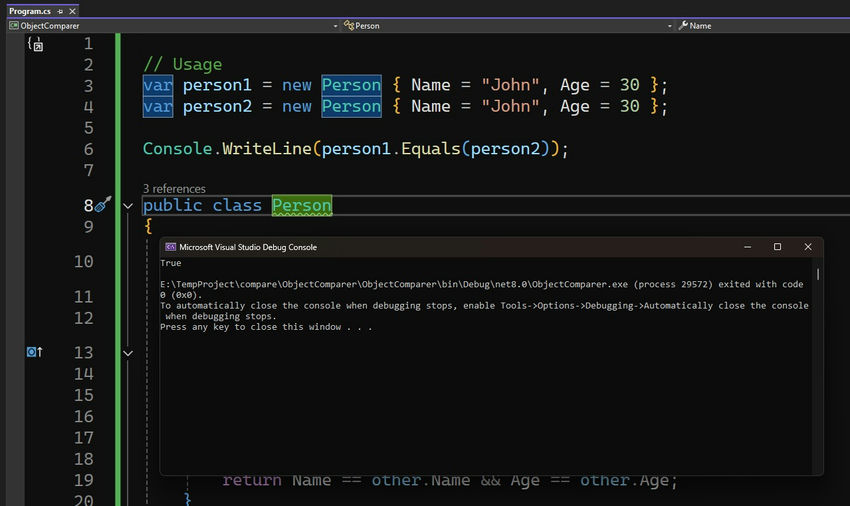This screenshot has width=850, height=506.
Task: Open the Person type navigation dropdown
Action: pos(670,26)
